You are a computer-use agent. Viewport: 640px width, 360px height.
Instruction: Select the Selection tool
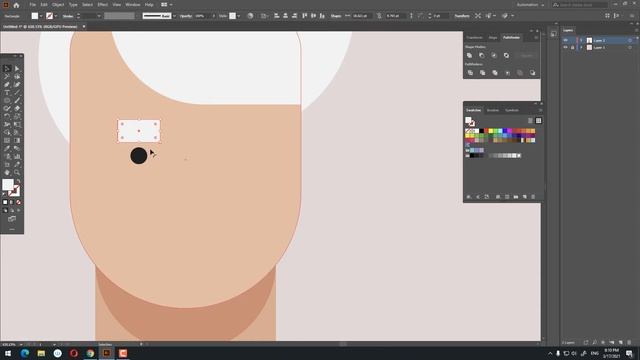click(7, 69)
